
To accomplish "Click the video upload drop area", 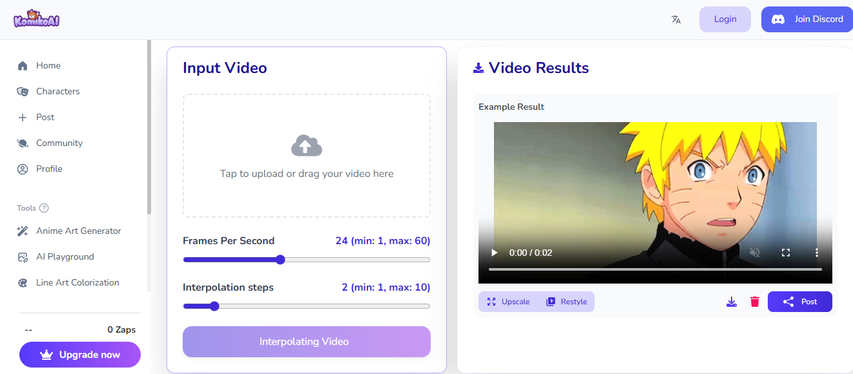I will (x=306, y=156).
